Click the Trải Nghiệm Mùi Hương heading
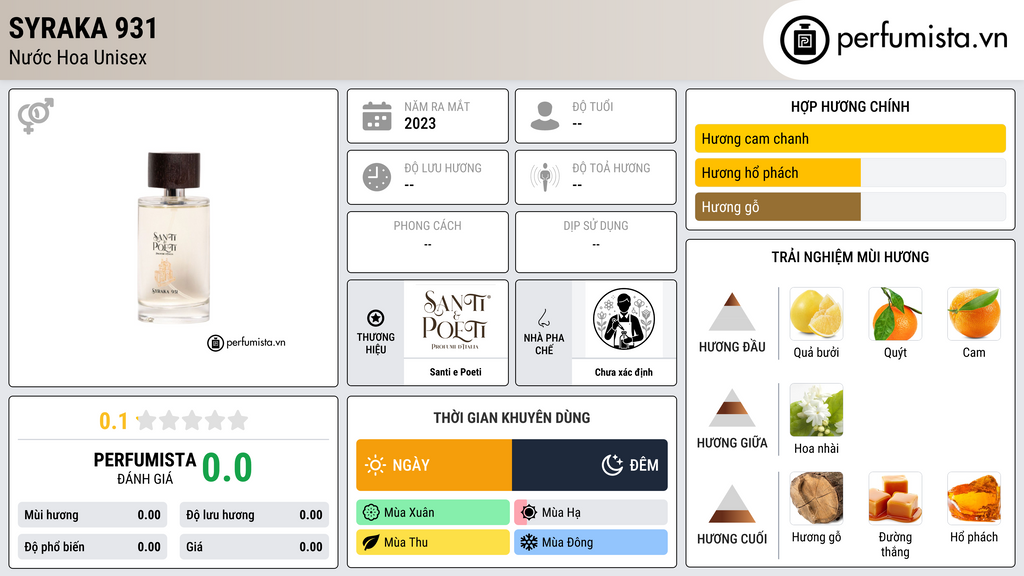Image resolution: width=1024 pixels, height=576 pixels. click(x=850, y=257)
